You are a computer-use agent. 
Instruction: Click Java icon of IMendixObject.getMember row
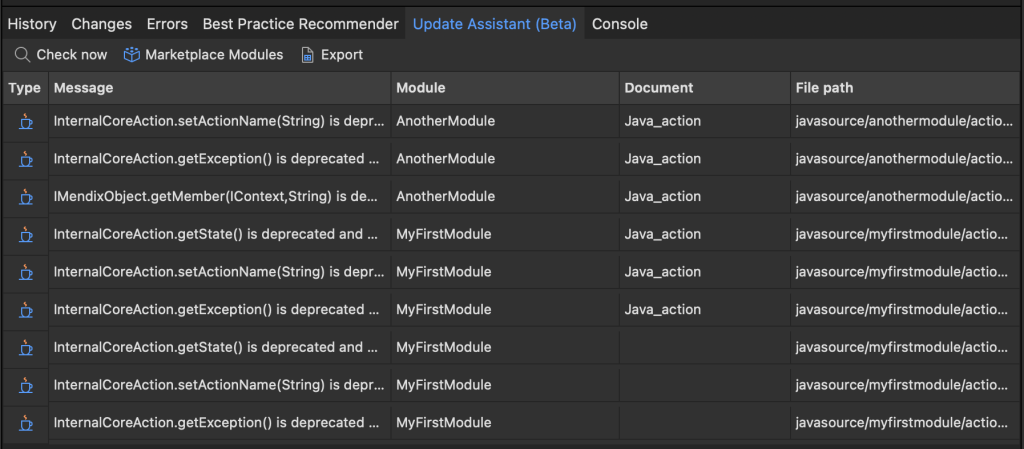[x=25, y=197]
